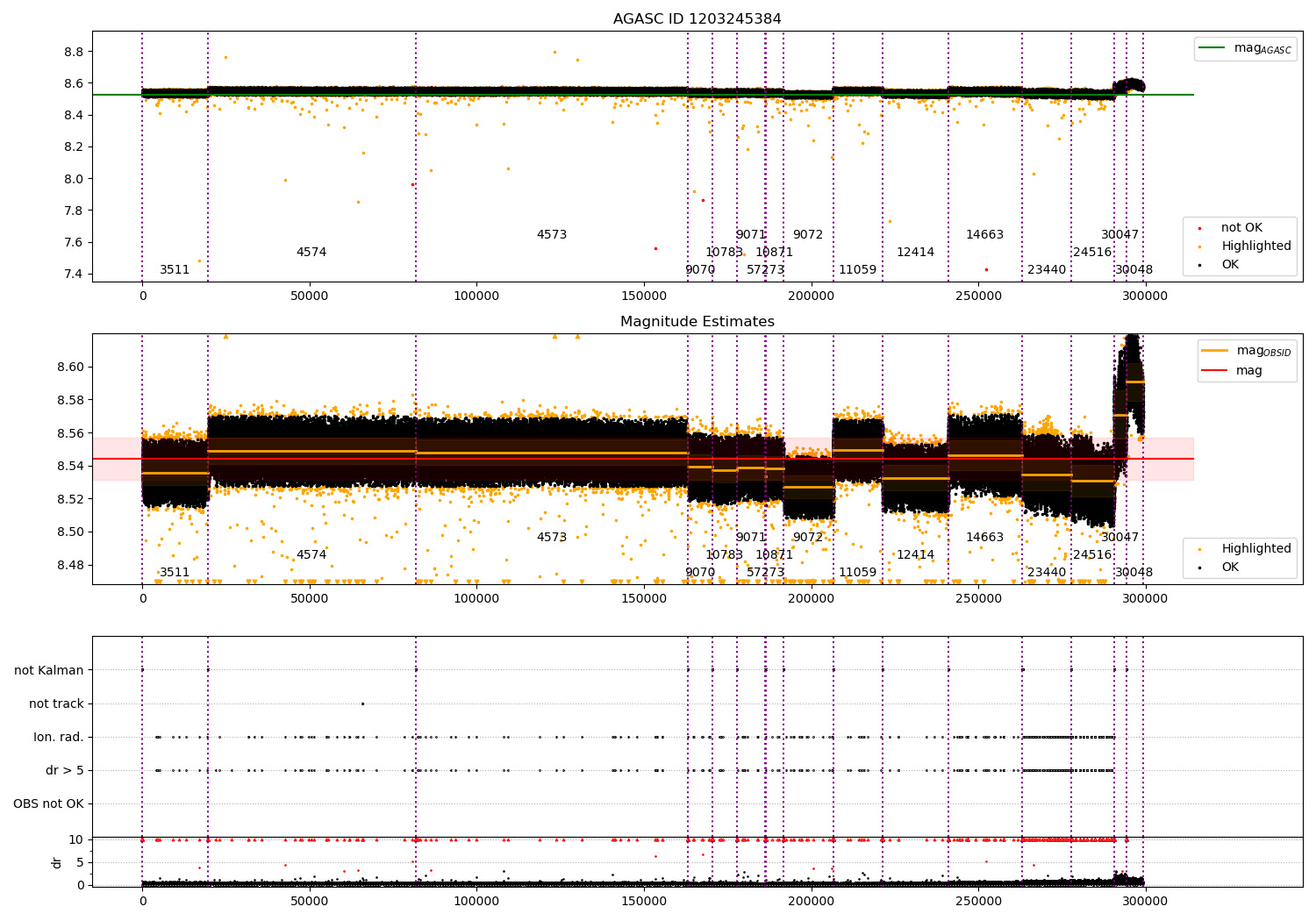Screen dimensions: 1316x921
Task: Click the 'OBS not OK' axis label
Action: point(48,804)
